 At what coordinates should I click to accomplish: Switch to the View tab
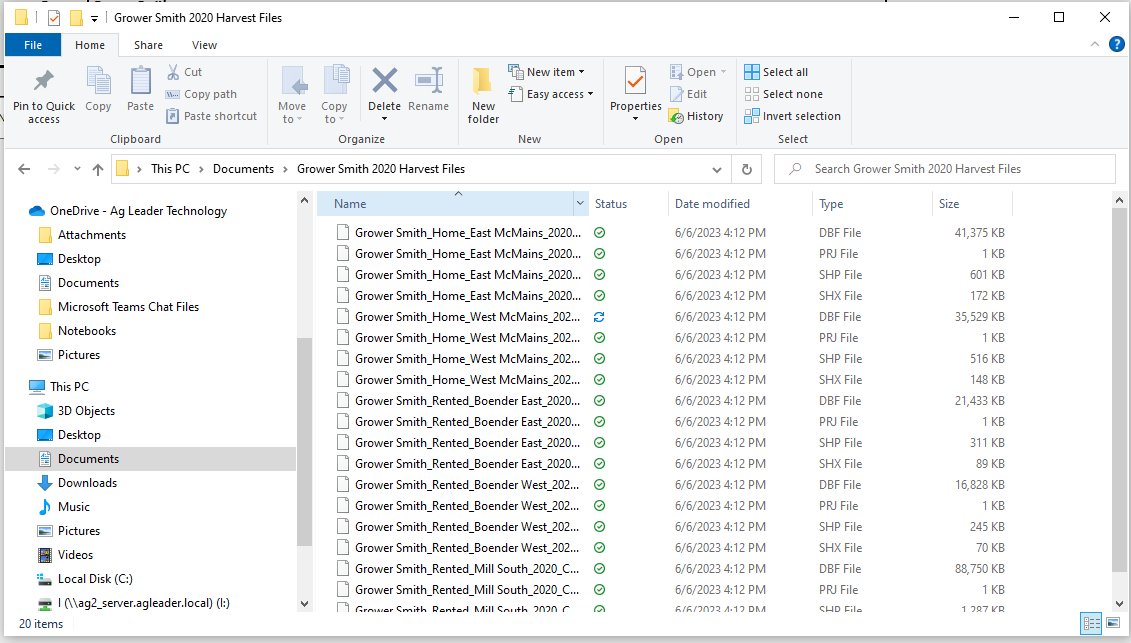click(204, 44)
